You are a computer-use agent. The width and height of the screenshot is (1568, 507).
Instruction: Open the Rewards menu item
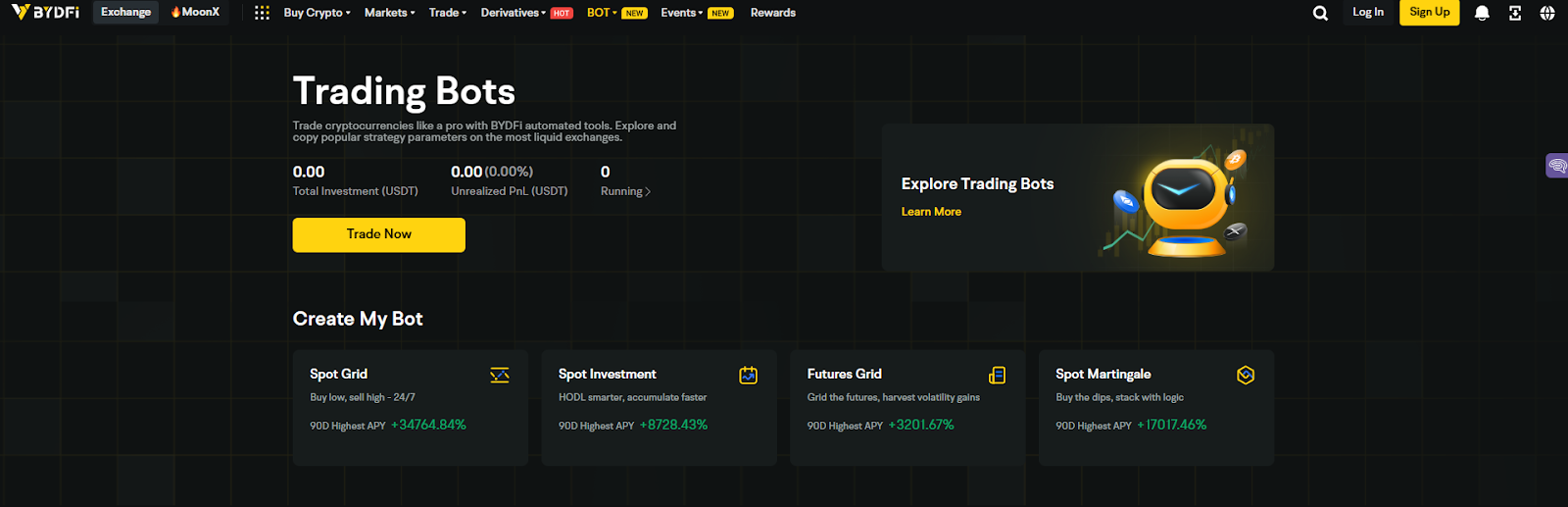click(x=773, y=13)
